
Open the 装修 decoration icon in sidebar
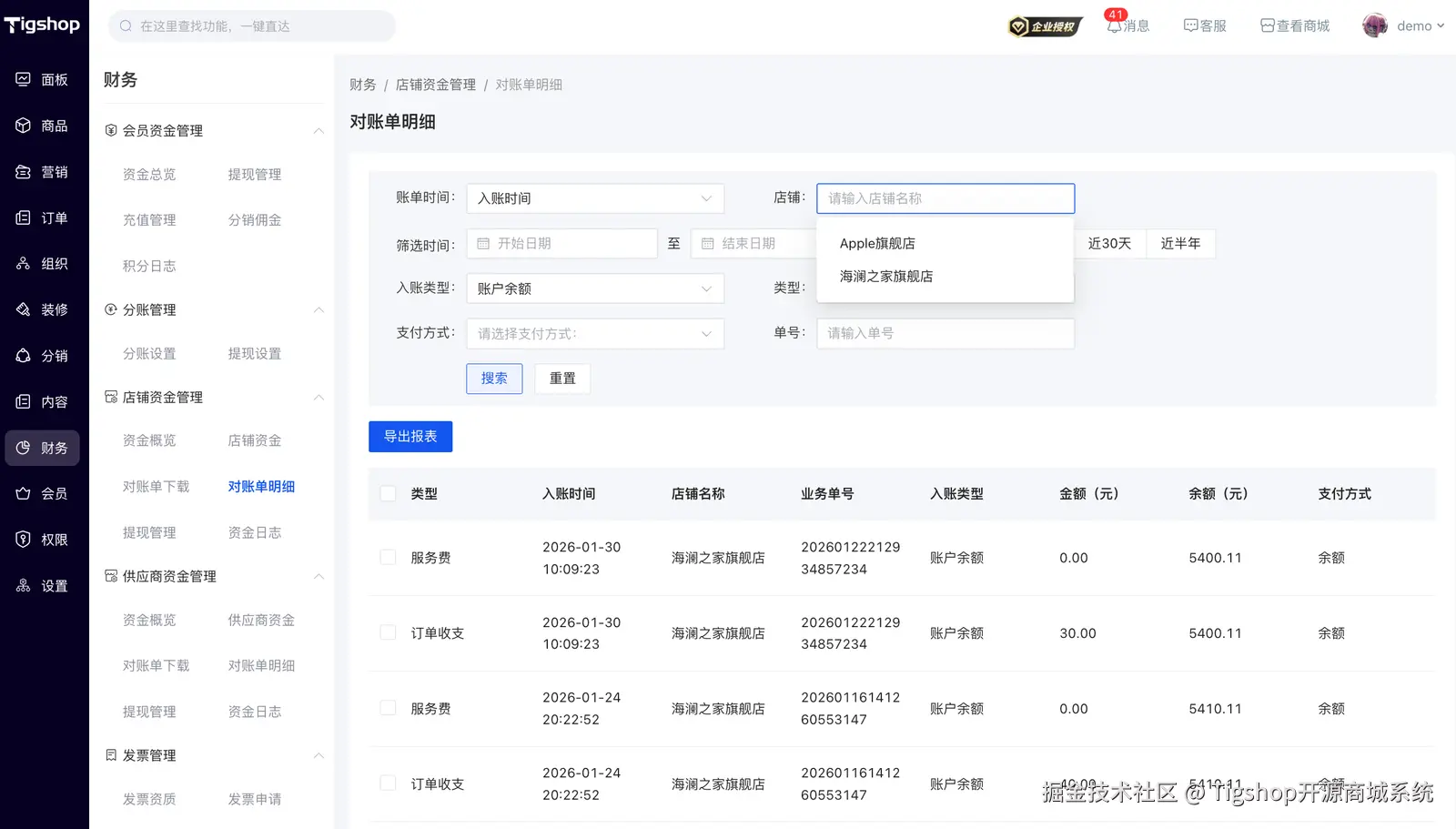[23, 309]
